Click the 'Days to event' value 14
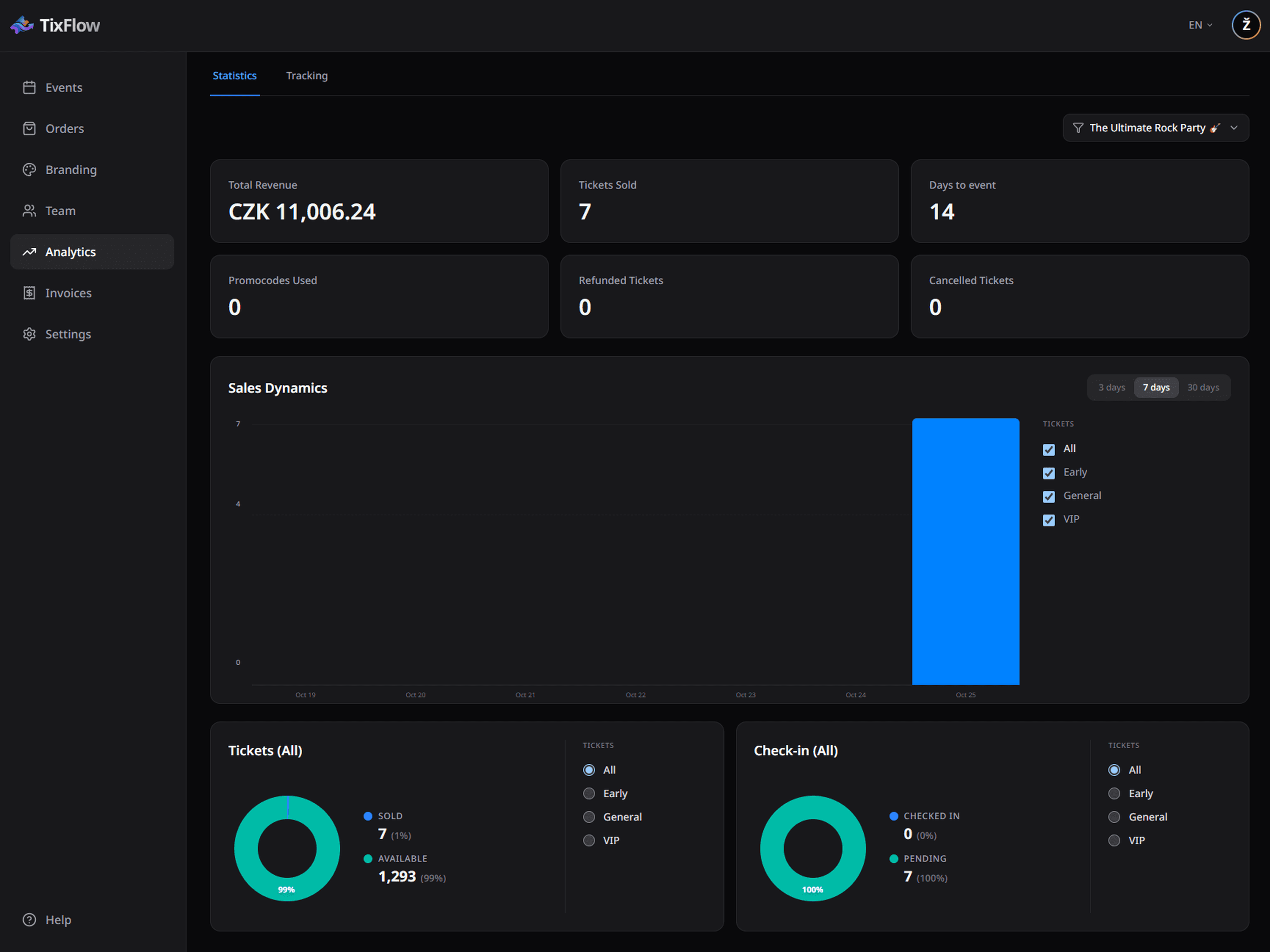1270x952 pixels. click(x=942, y=212)
